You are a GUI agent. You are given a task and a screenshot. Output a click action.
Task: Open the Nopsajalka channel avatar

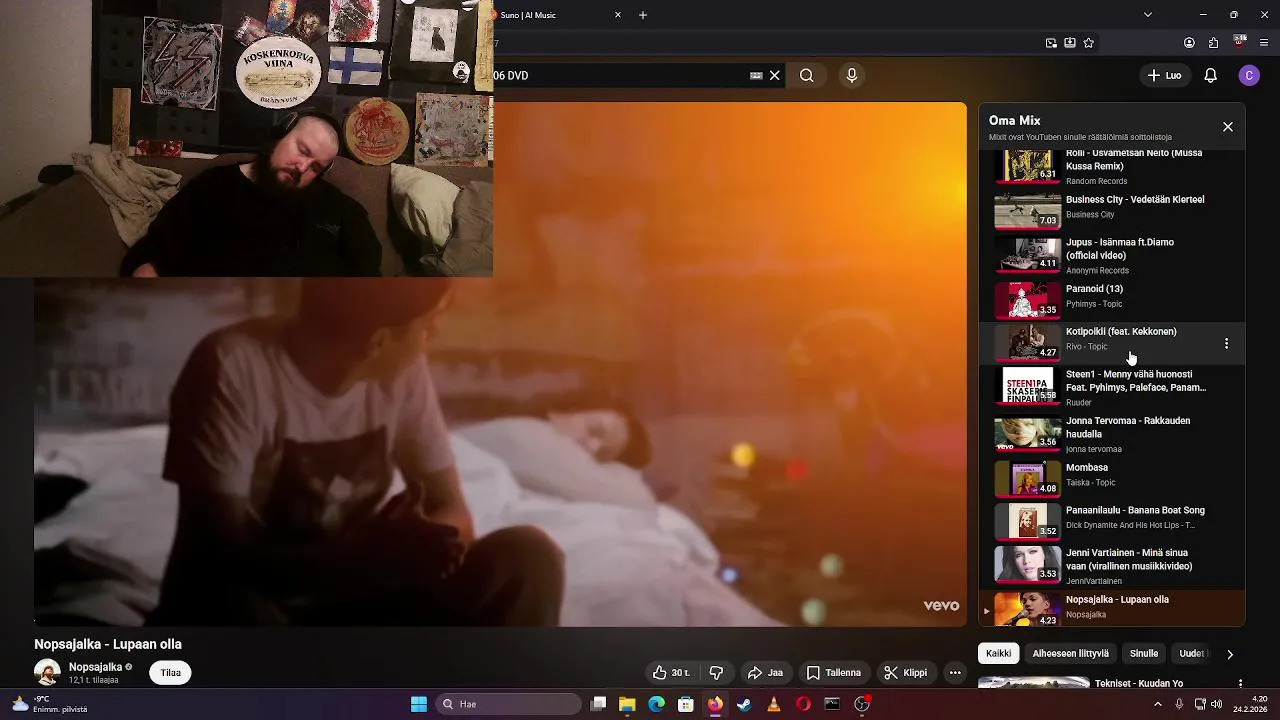(x=47, y=672)
